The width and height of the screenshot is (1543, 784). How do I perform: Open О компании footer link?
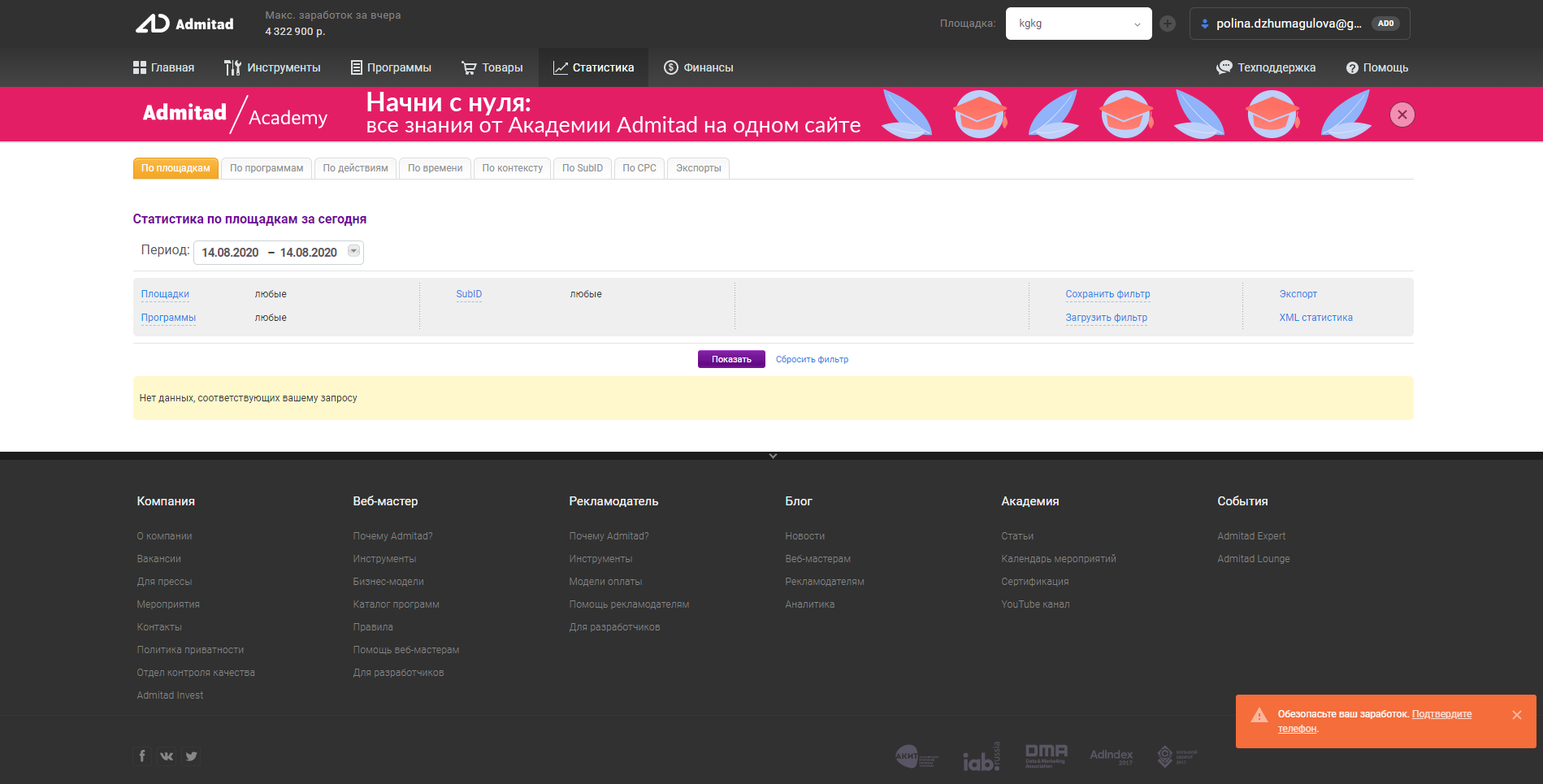(x=165, y=536)
